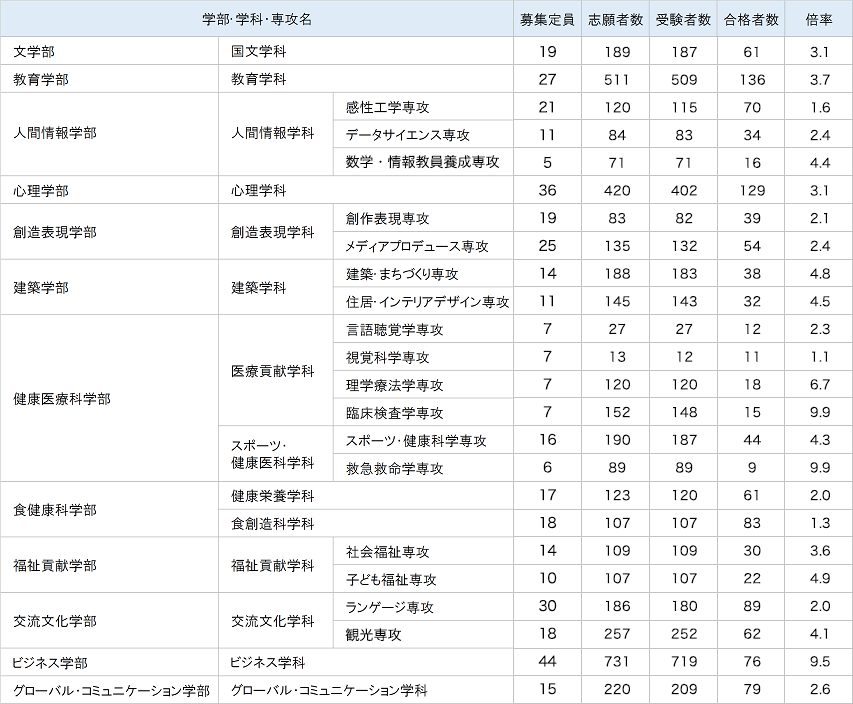853x704 pixels.
Task: Click the 募集定員 column header
Action: (544, 17)
